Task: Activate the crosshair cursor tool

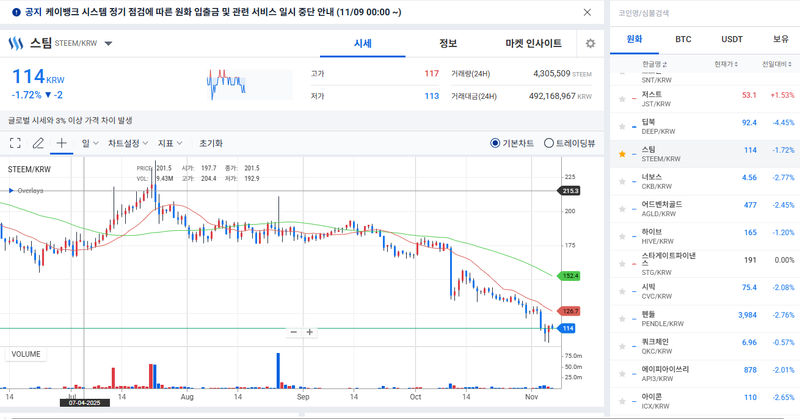Action: click(61, 143)
